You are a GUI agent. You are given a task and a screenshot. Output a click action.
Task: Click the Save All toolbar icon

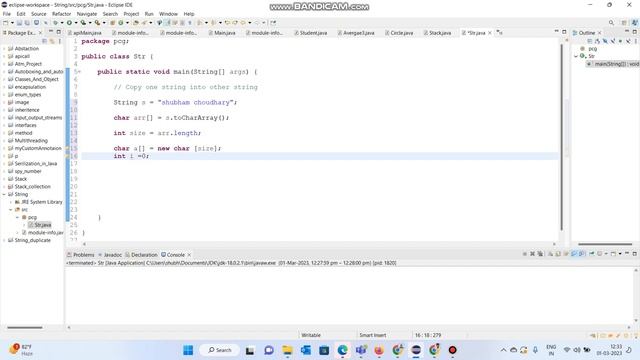(x=27, y=23)
